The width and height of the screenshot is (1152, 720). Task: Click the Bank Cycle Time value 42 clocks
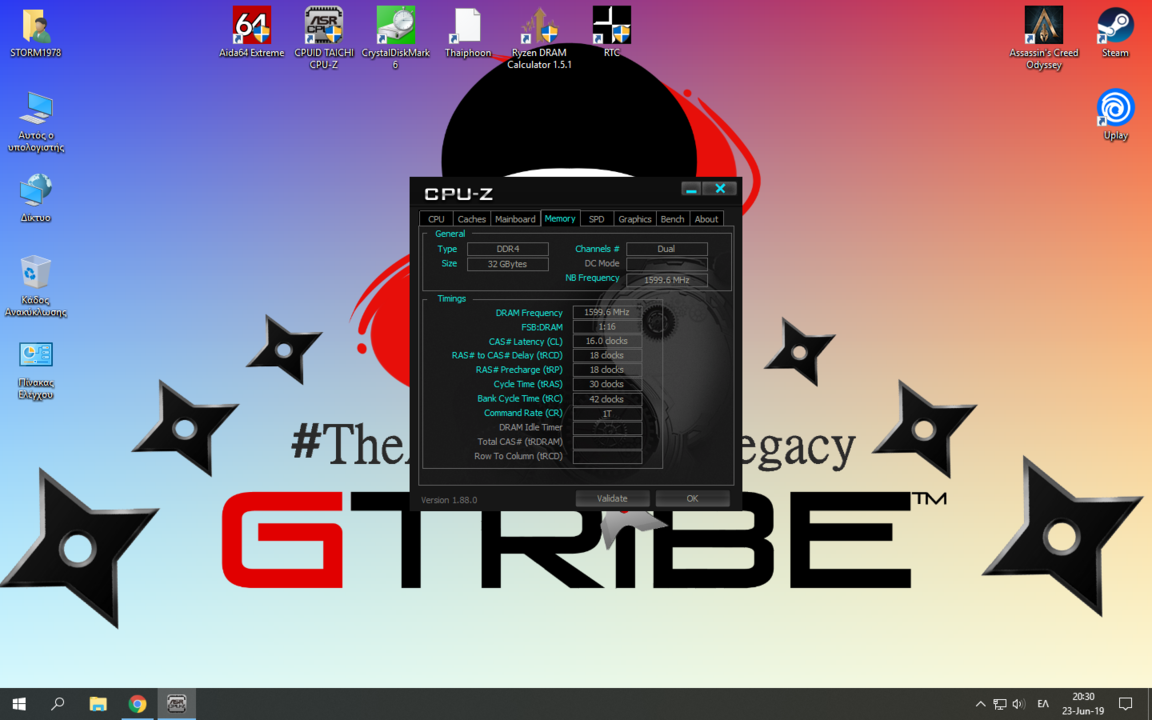[607, 399]
